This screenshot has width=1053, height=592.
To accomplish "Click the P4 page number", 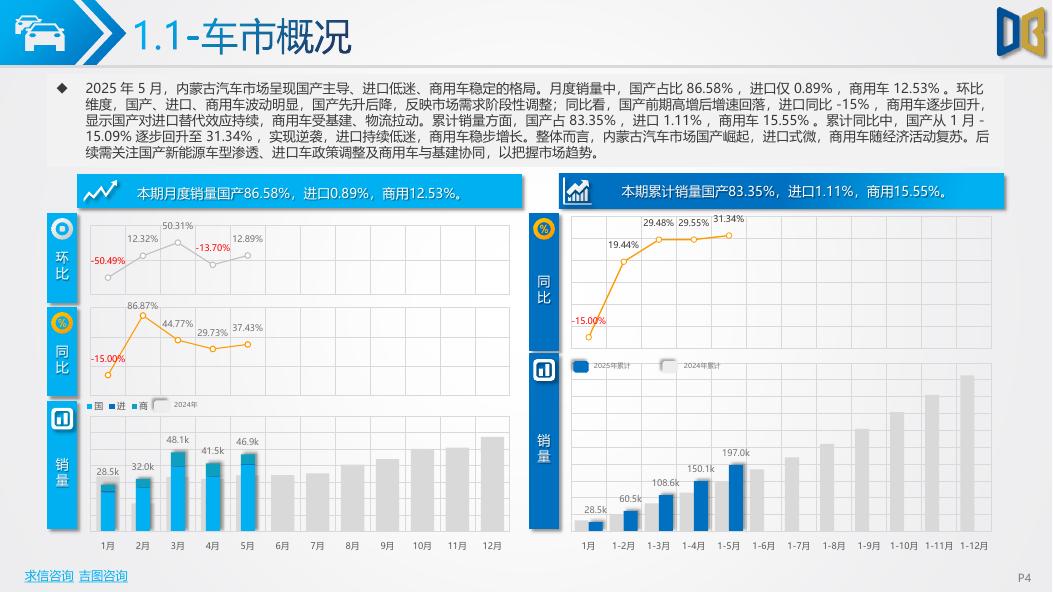I will [1024, 577].
